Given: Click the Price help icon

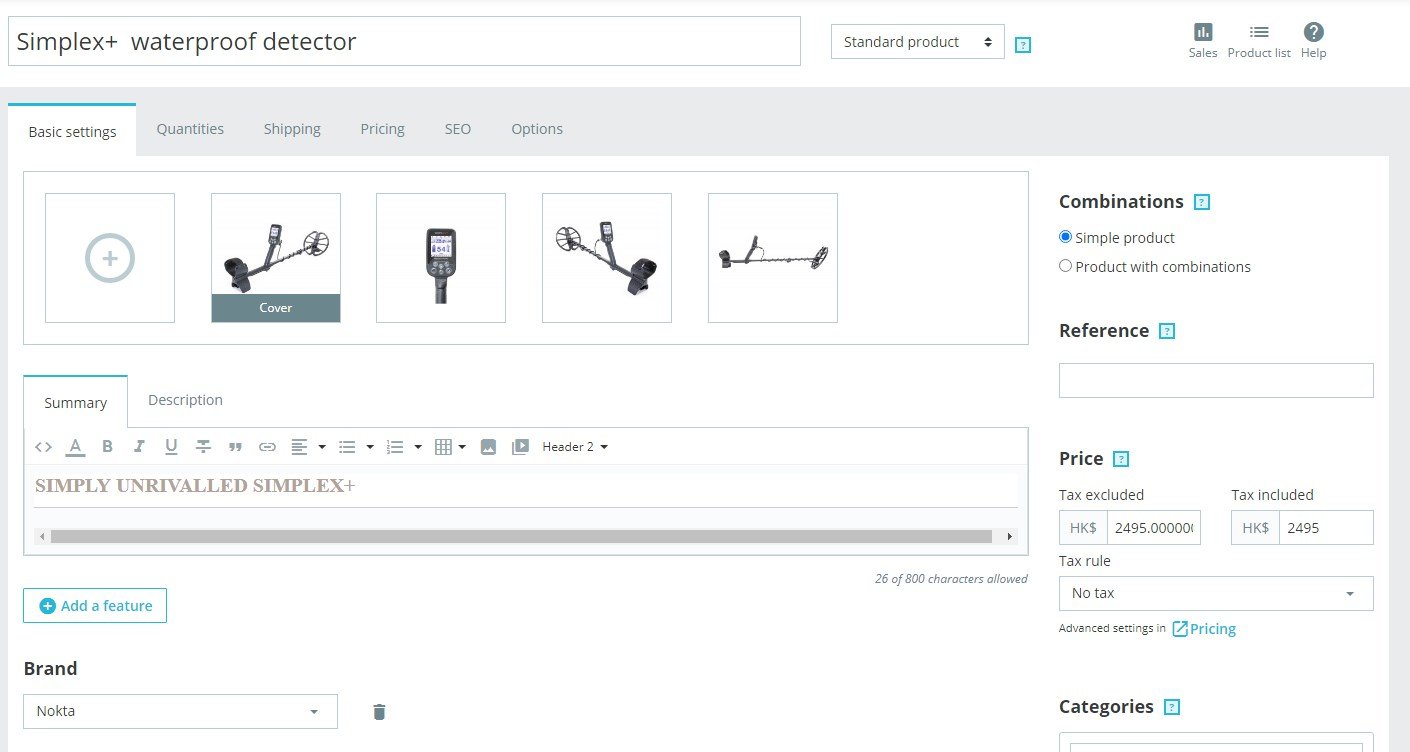Looking at the screenshot, I should (x=1121, y=459).
